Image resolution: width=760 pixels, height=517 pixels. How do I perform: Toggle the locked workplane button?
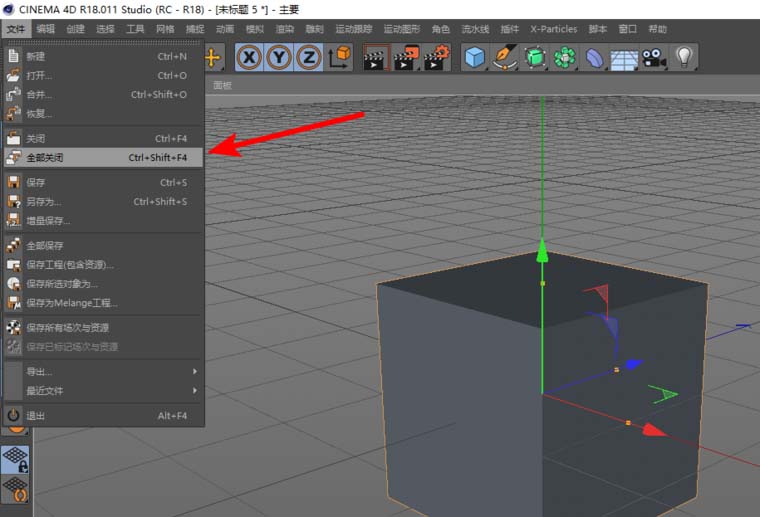click(16, 459)
